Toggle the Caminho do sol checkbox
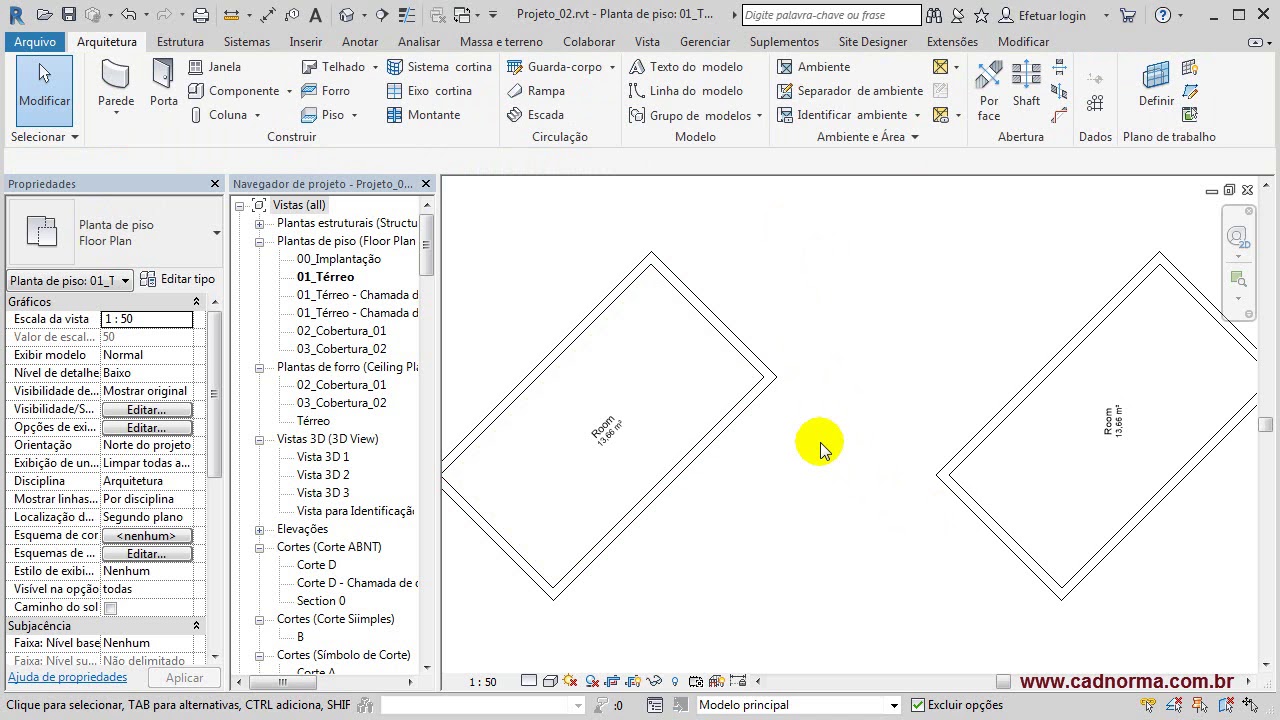This screenshot has height=720, width=1280. point(111,608)
